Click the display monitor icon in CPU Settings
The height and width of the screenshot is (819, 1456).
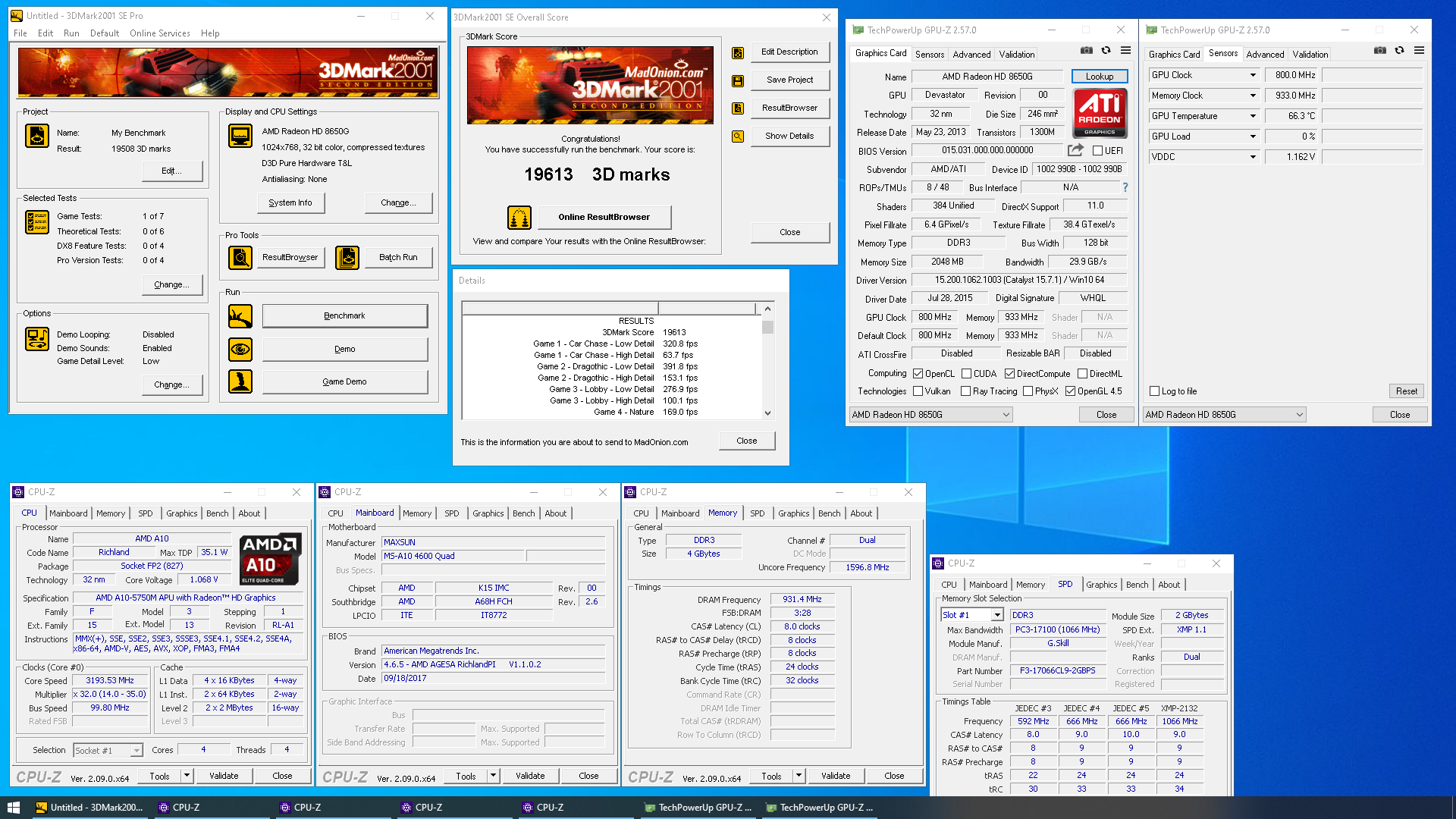tap(240, 136)
